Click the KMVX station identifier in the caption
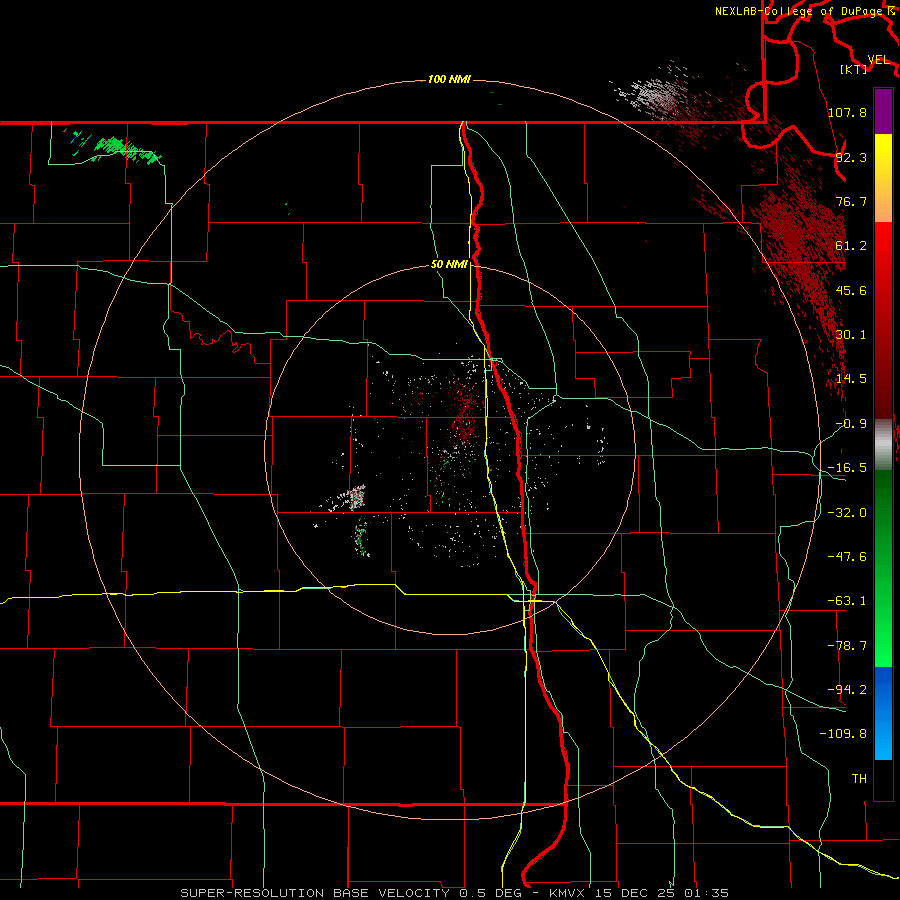Viewport: 900px width, 900px height. [x=565, y=893]
